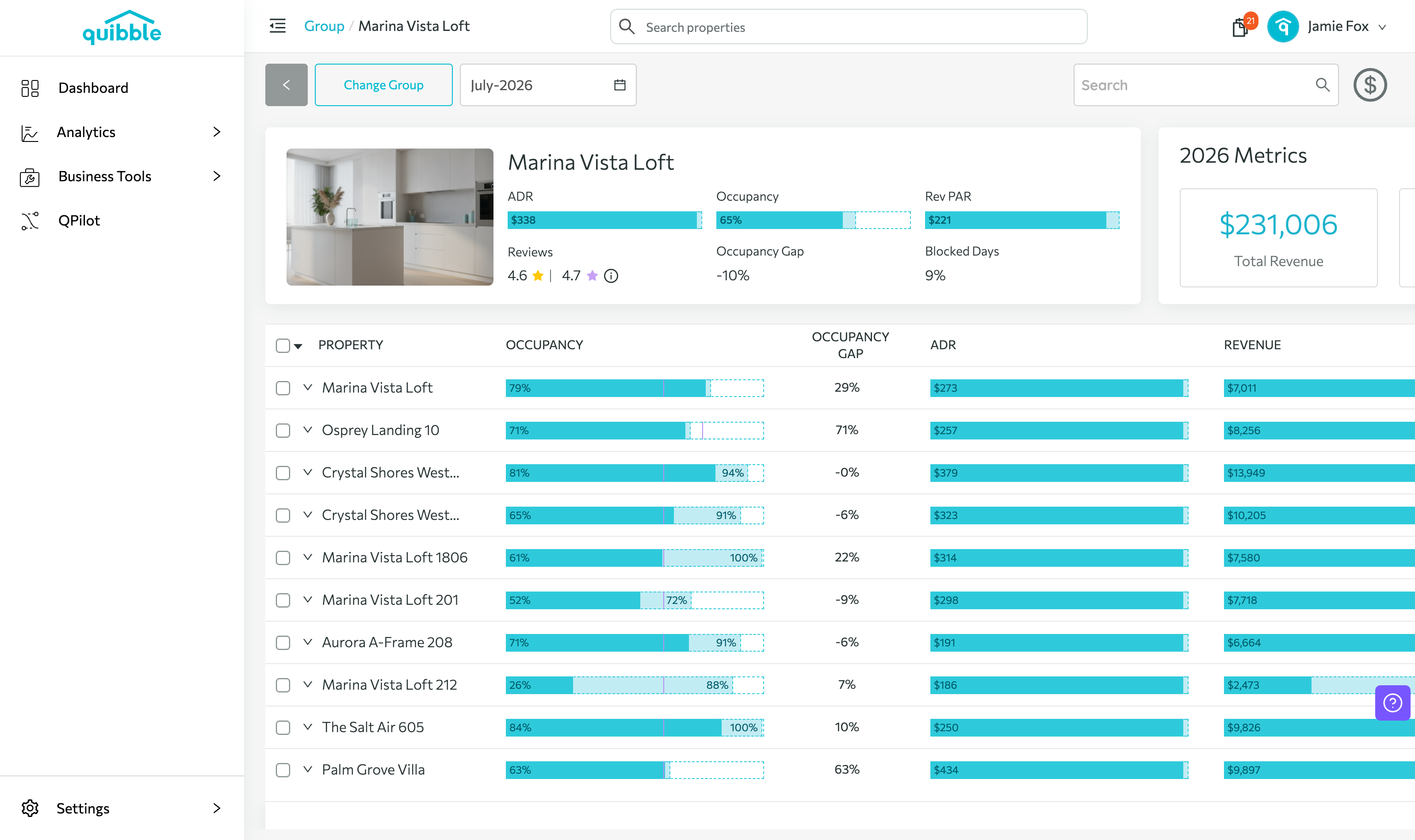Click the Aurora A-Frame 208 occupancy bar
Image resolution: width=1415 pixels, height=840 pixels.
click(635, 642)
